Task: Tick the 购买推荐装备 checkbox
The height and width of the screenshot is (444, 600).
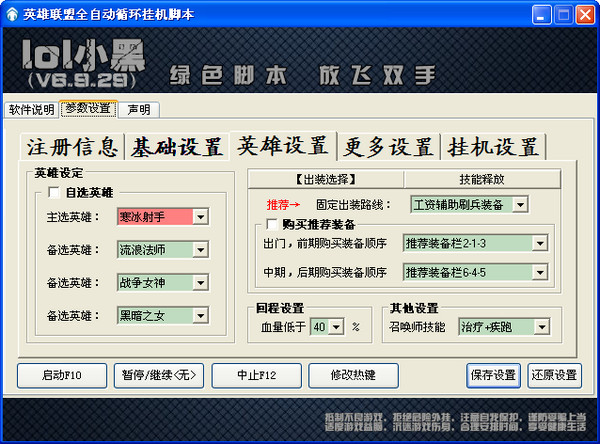Action: click(x=271, y=224)
